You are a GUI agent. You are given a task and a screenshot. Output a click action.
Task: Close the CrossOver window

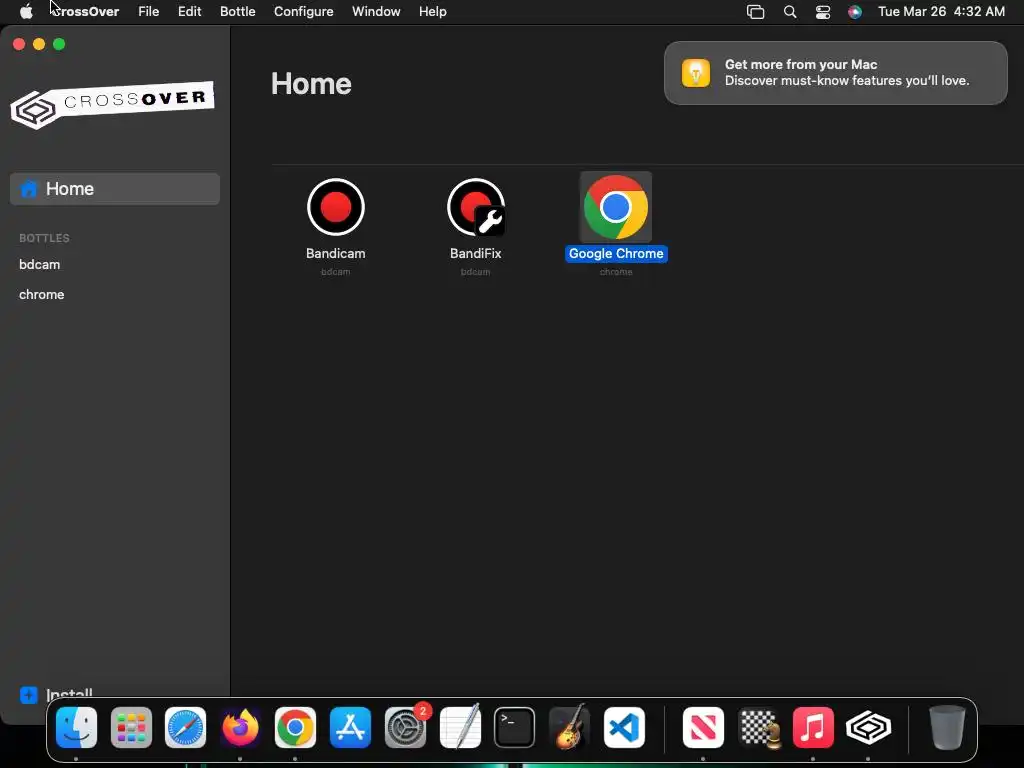pos(19,44)
